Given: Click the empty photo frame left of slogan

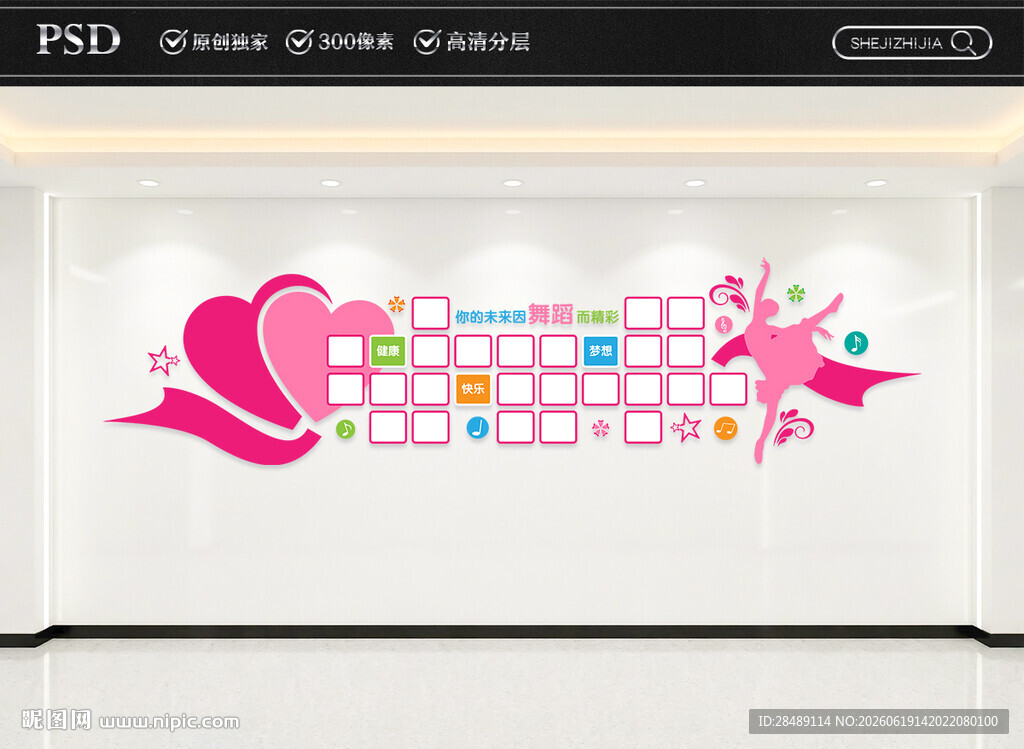Looking at the screenshot, I should (x=430, y=313).
